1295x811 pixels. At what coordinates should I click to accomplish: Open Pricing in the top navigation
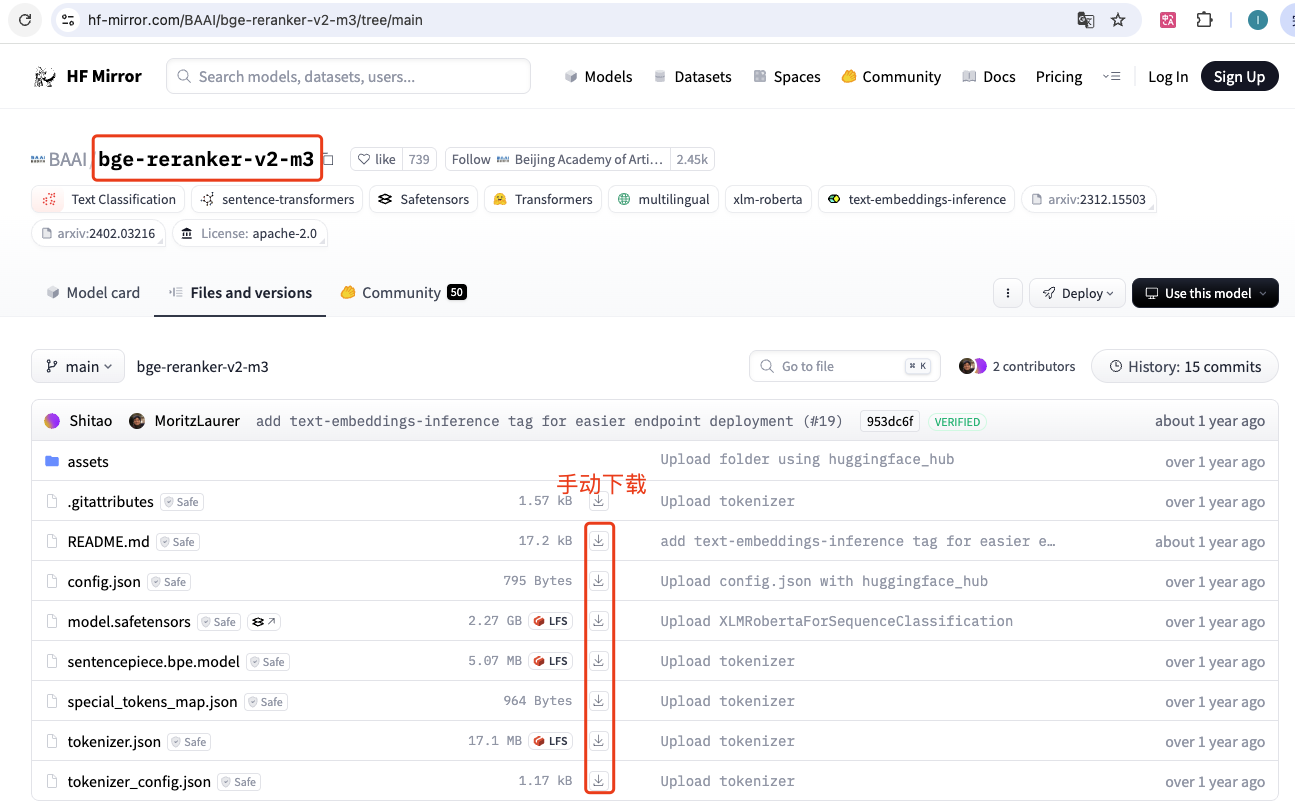[x=1059, y=76]
